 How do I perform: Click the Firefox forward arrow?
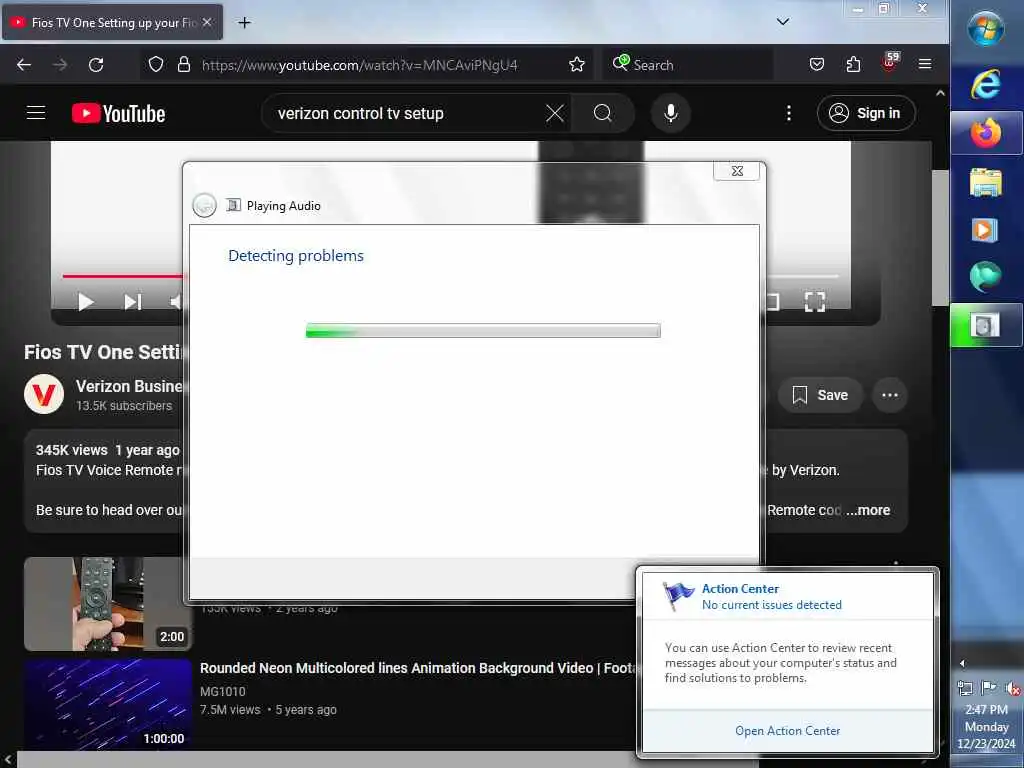(60, 65)
